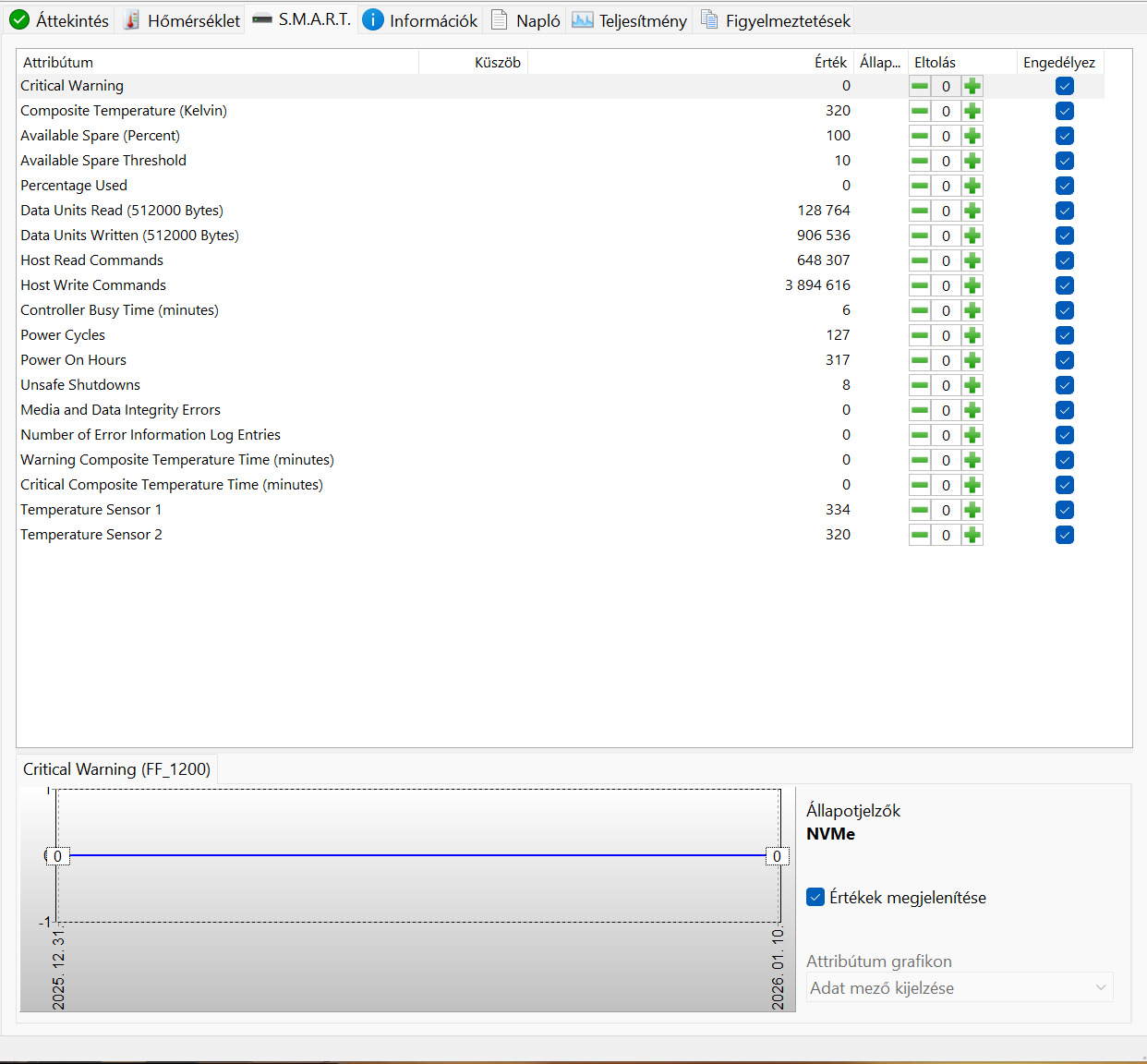Decrease offset for Critical Composite Temperature Time

click(x=920, y=485)
